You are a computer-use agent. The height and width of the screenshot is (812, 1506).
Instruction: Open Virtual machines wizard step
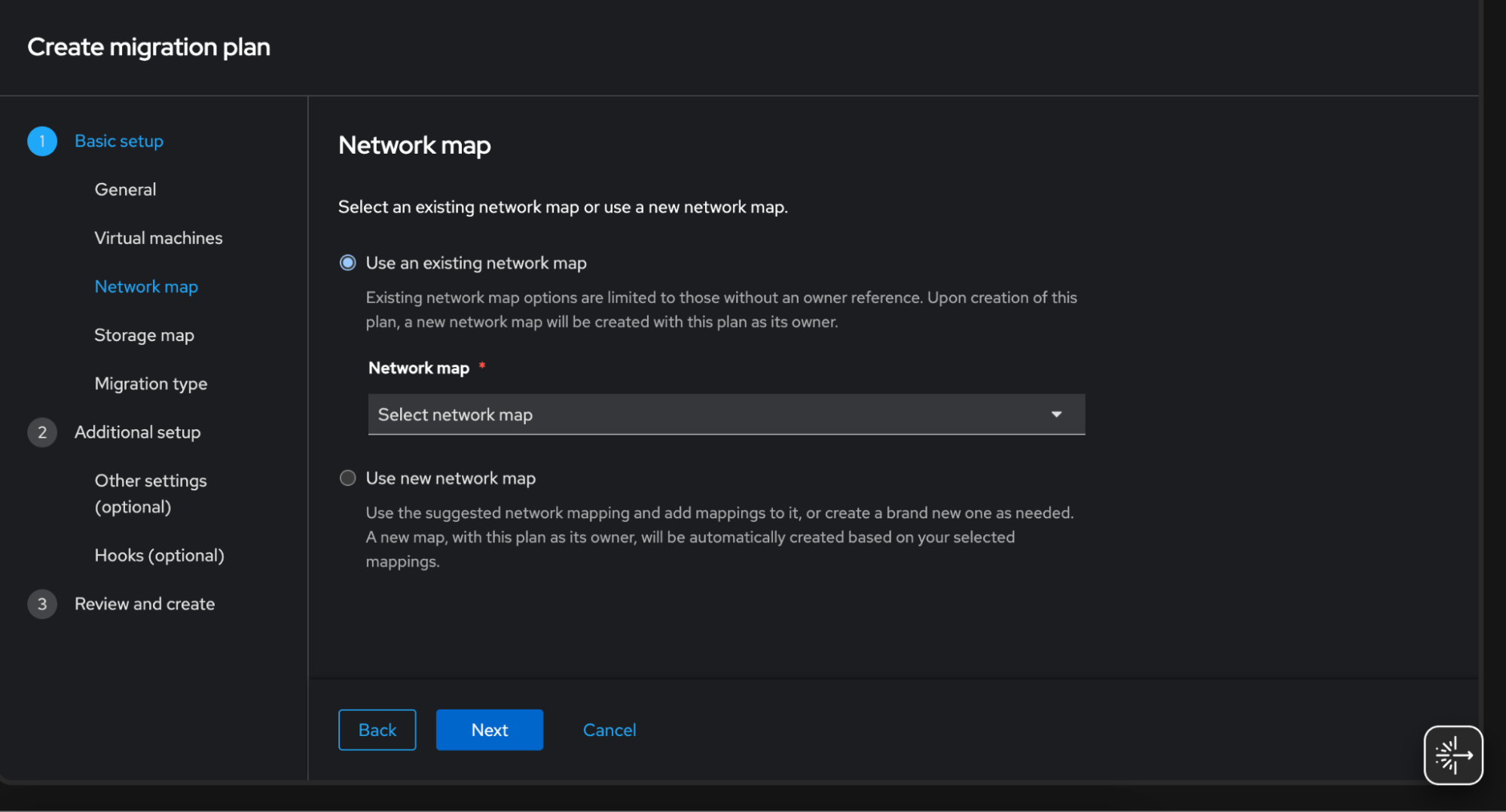pyautogui.click(x=158, y=238)
